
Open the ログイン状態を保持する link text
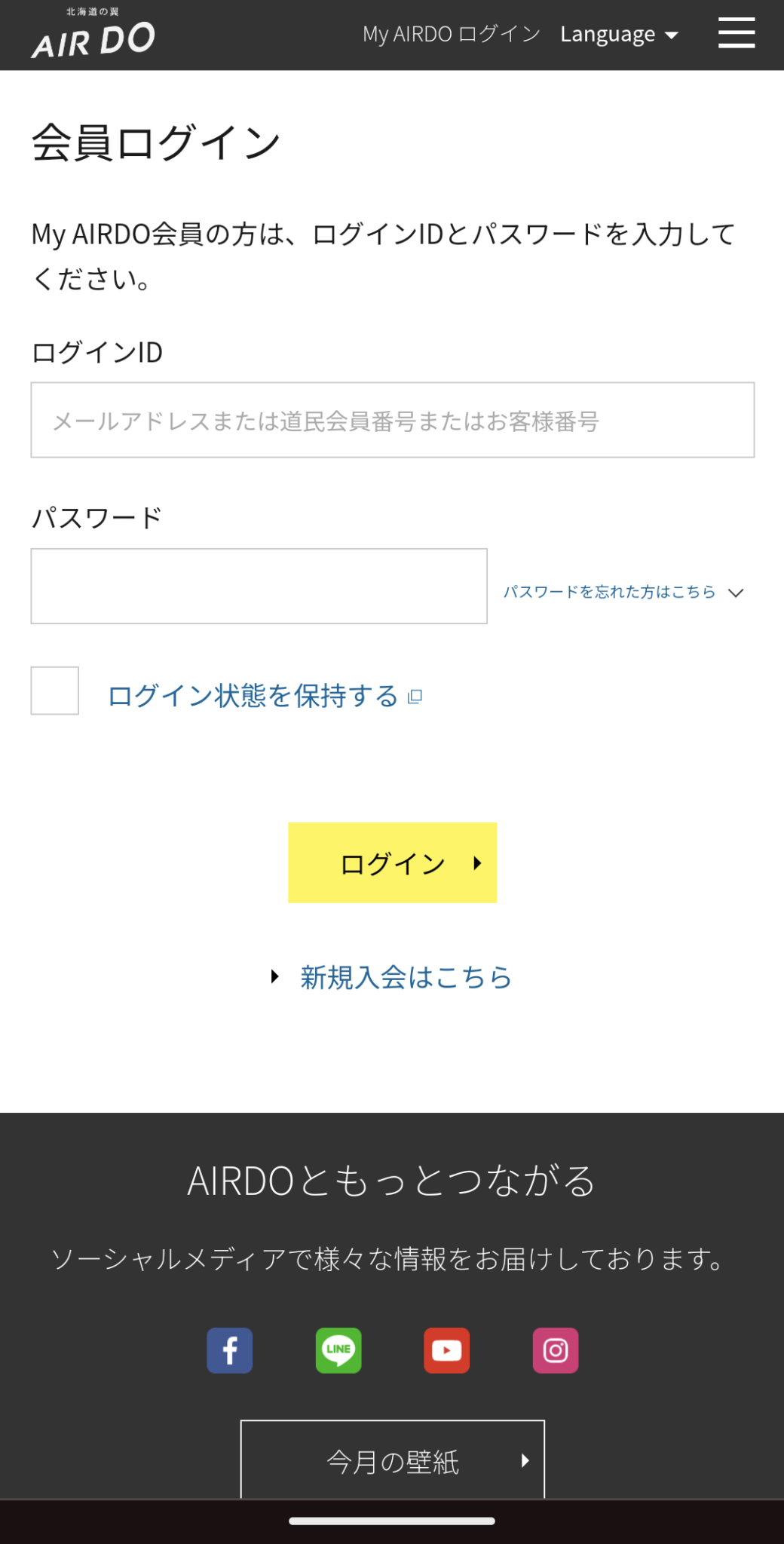(253, 696)
